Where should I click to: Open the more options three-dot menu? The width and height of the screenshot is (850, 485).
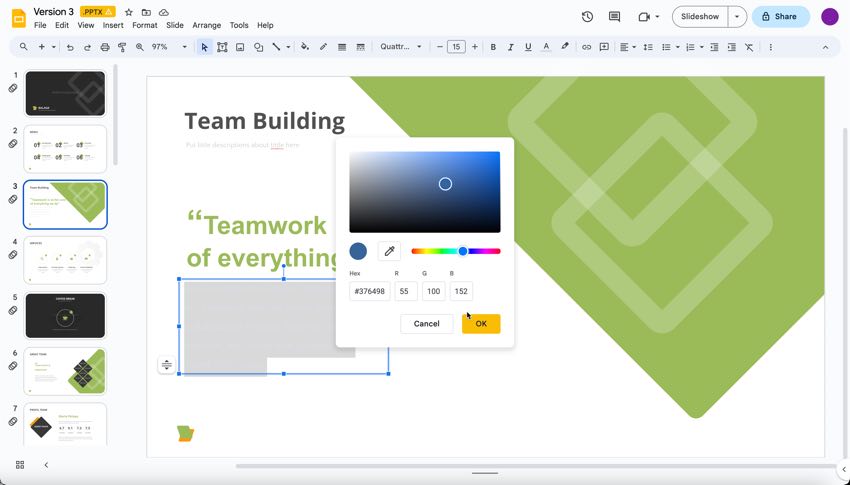[x=770, y=47]
